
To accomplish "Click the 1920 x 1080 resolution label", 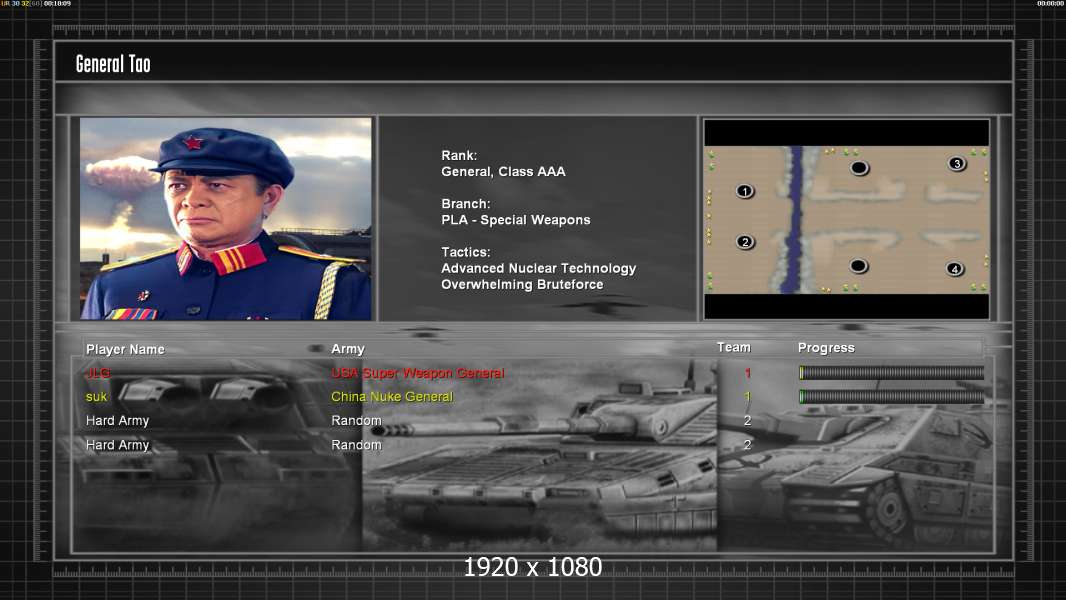I will pyautogui.click(x=533, y=567).
